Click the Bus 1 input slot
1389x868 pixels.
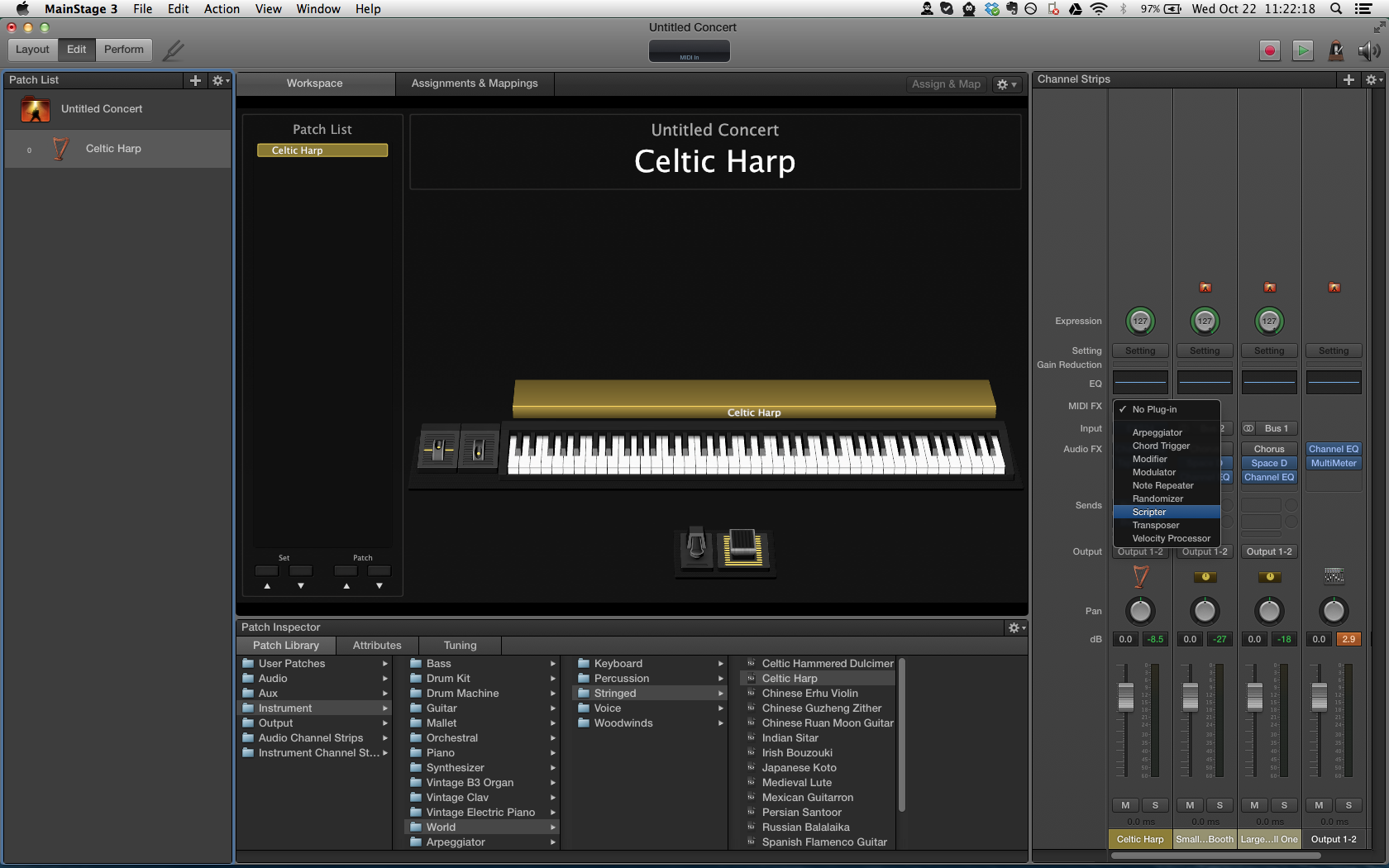tap(1277, 429)
